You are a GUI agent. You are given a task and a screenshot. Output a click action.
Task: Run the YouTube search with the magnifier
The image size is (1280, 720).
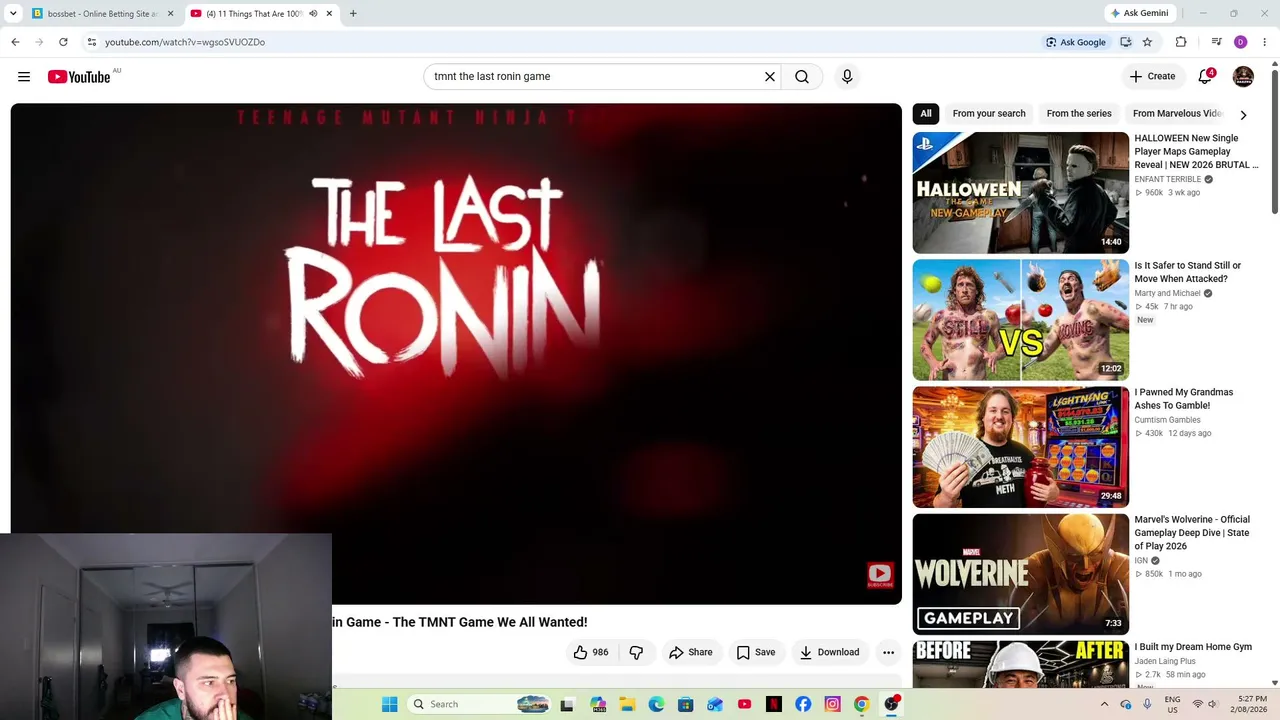[x=802, y=77]
